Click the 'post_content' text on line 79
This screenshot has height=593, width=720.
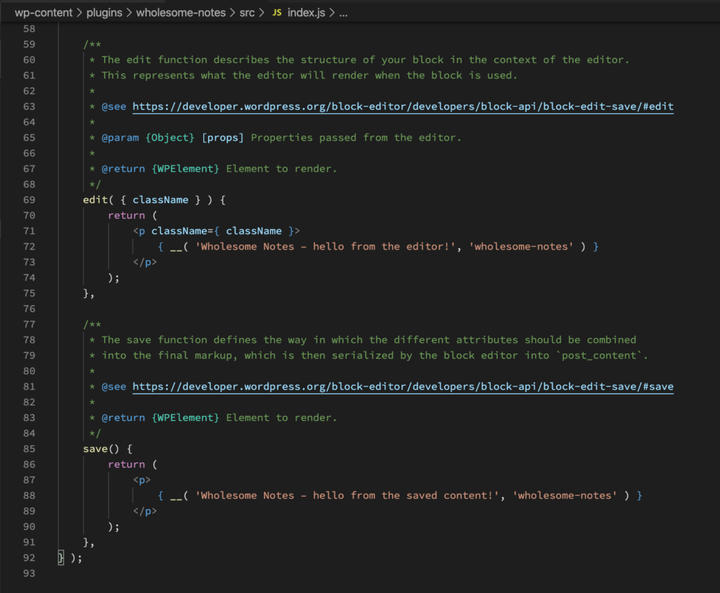599,356
